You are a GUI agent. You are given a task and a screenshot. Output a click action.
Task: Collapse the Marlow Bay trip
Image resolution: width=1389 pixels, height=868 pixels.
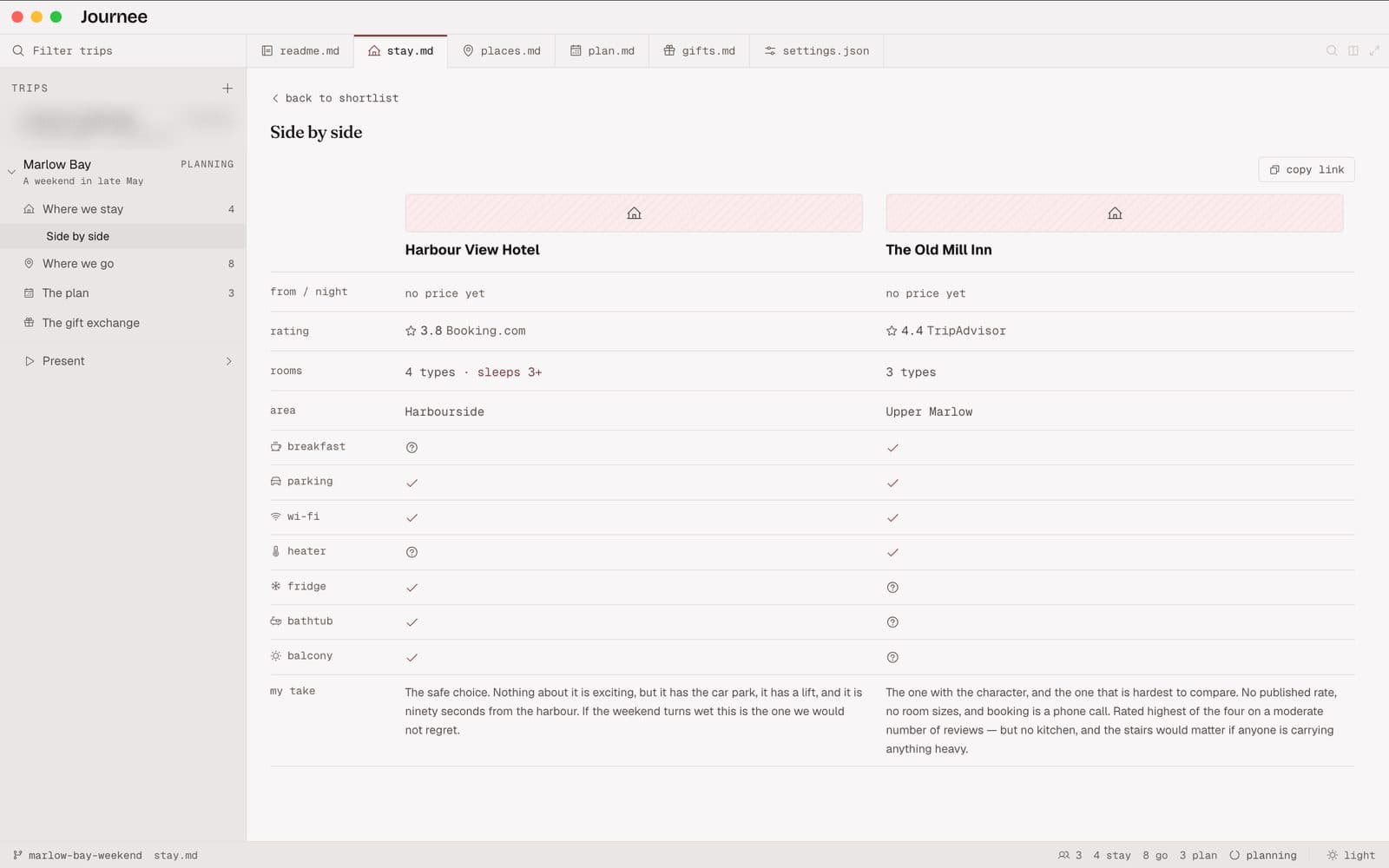(x=11, y=172)
